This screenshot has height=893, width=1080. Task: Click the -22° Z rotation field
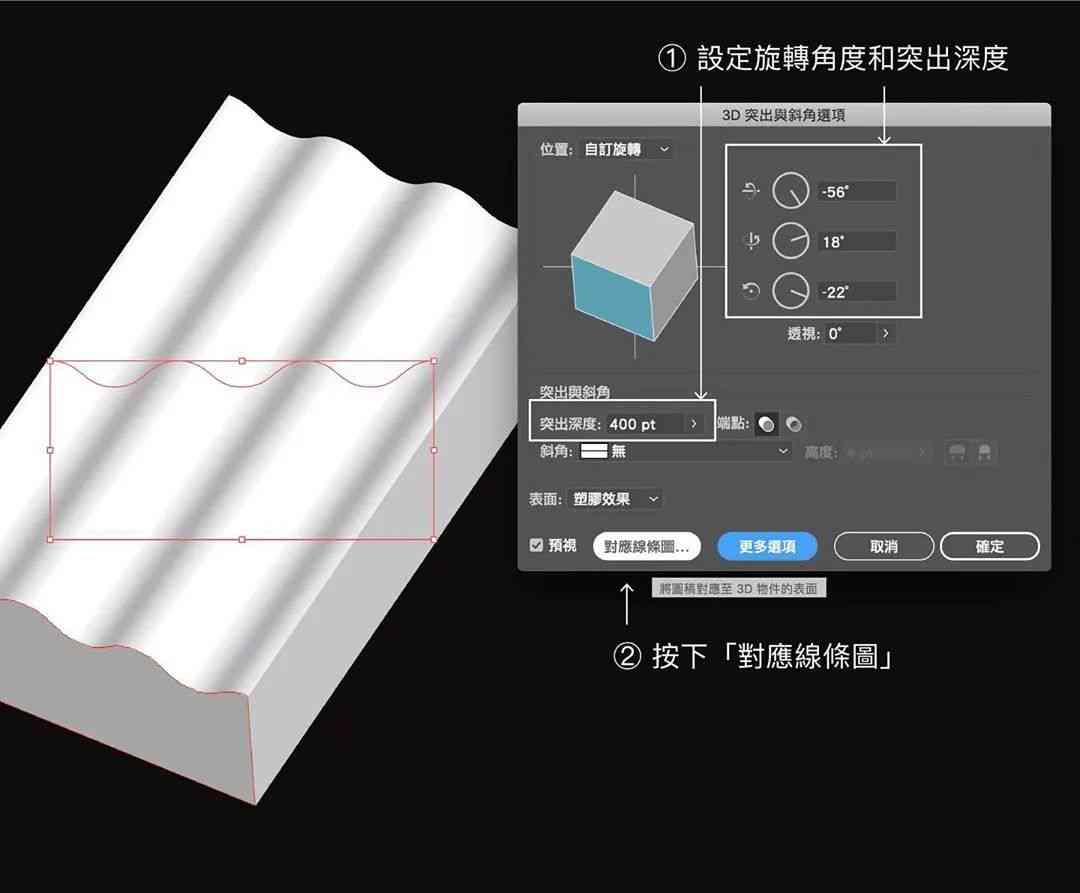tap(857, 292)
